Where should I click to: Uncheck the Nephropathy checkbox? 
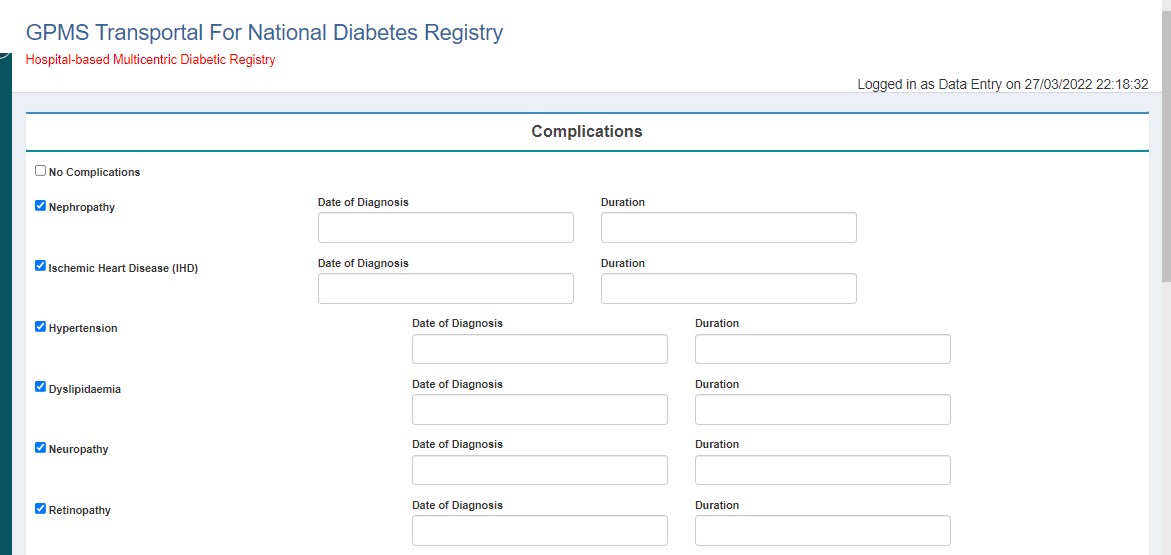[x=40, y=206]
